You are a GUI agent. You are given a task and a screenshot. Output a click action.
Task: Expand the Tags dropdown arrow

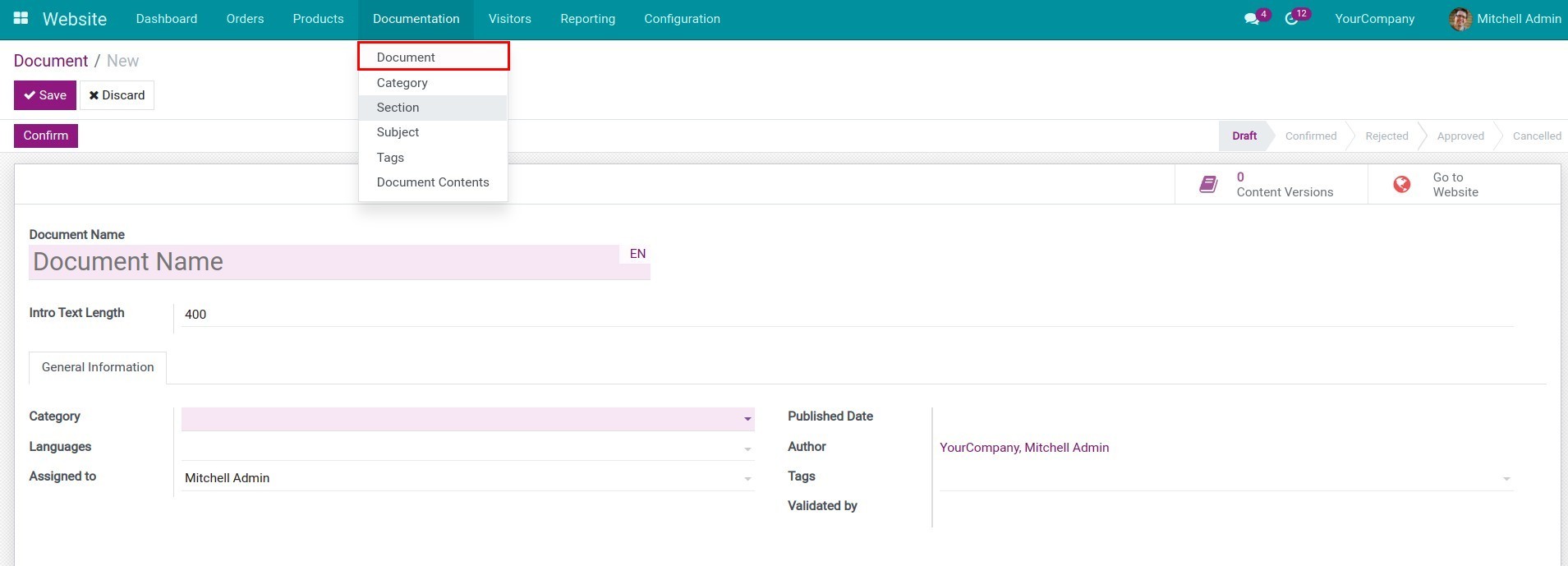pos(1506,478)
